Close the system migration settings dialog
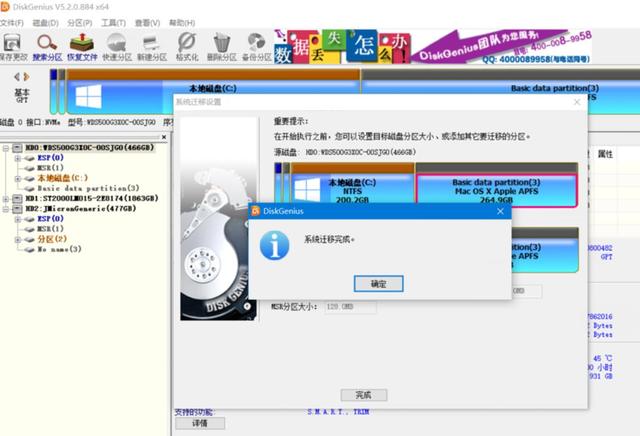640x436 pixels. [x=577, y=102]
